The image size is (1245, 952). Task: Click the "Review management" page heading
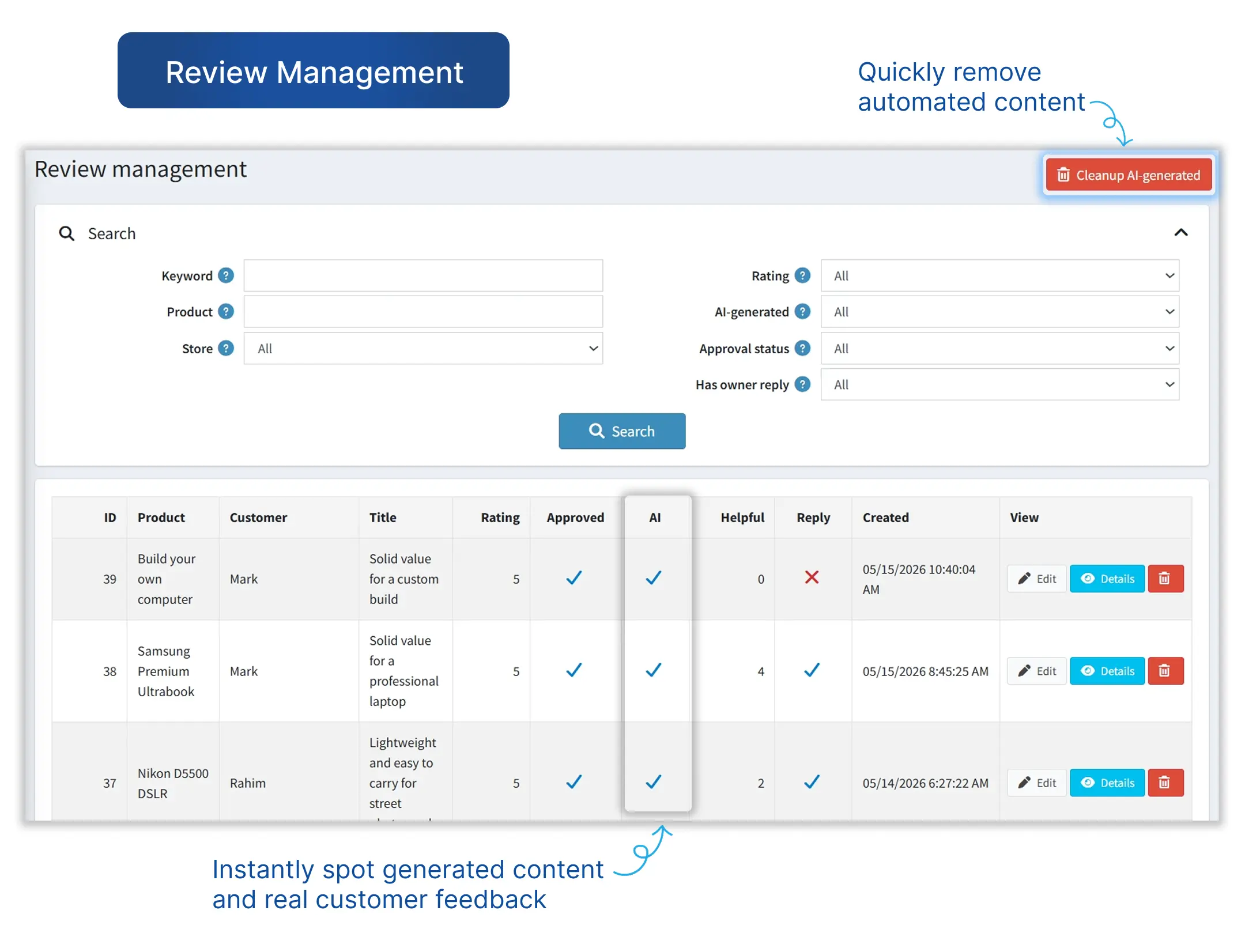point(141,169)
